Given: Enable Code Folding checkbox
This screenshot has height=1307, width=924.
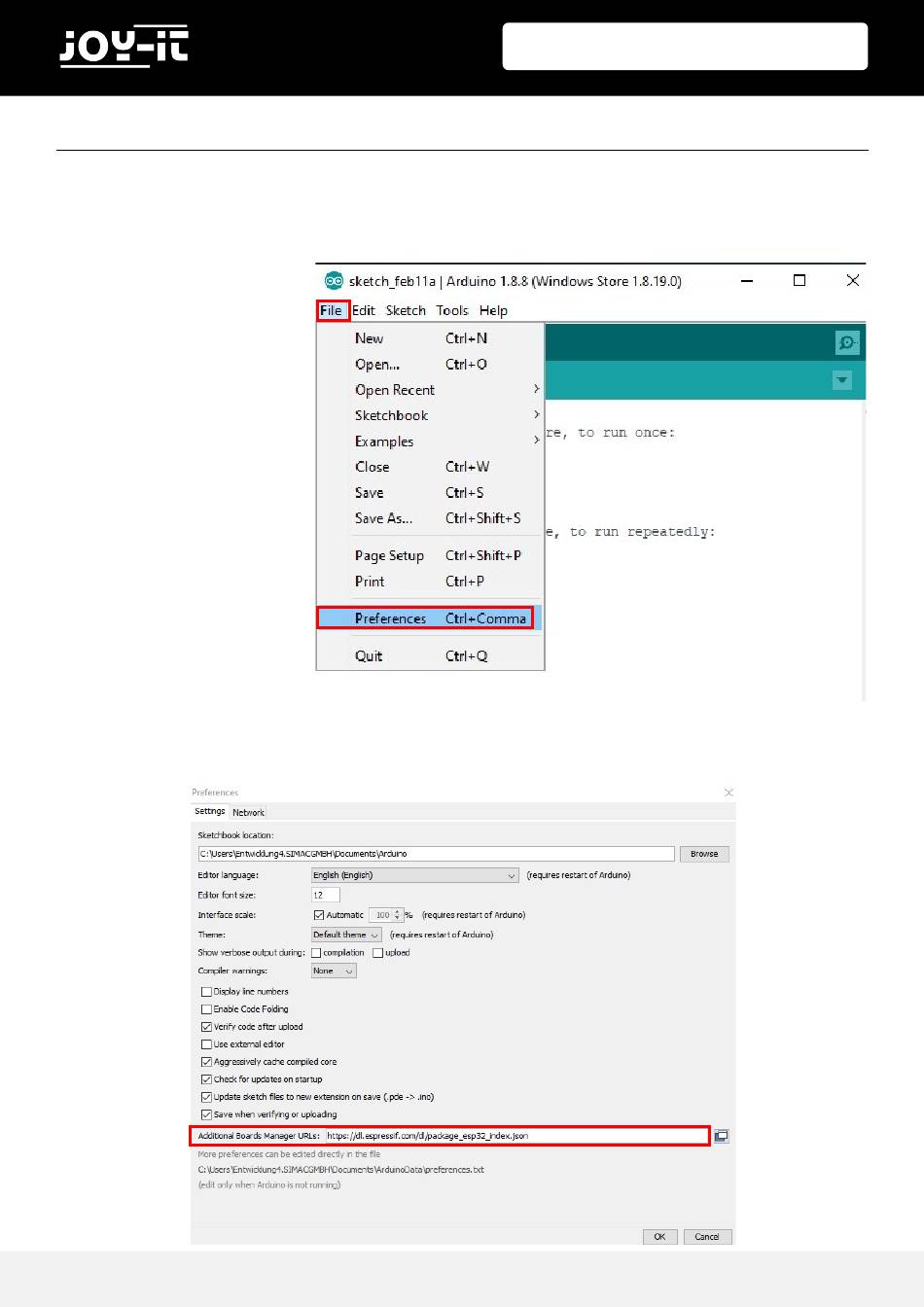Looking at the screenshot, I should 206,1009.
